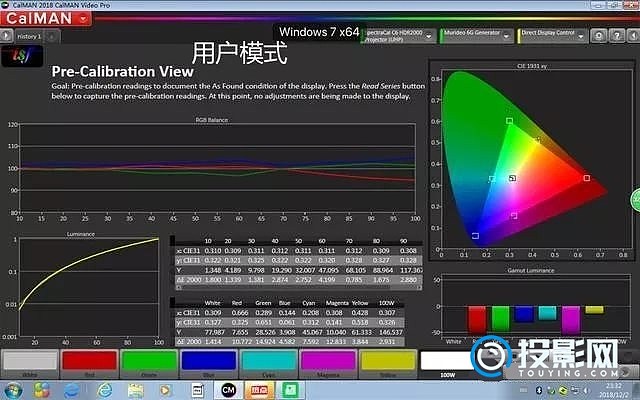Select the White color patch
The width and height of the screenshot is (640, 400).
pyautogui.click(x=29, y=363)
